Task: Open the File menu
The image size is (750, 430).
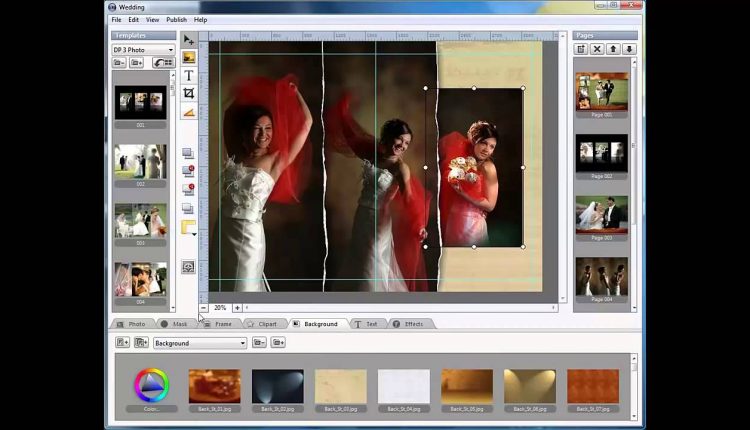Action: (x=116, y=20)
